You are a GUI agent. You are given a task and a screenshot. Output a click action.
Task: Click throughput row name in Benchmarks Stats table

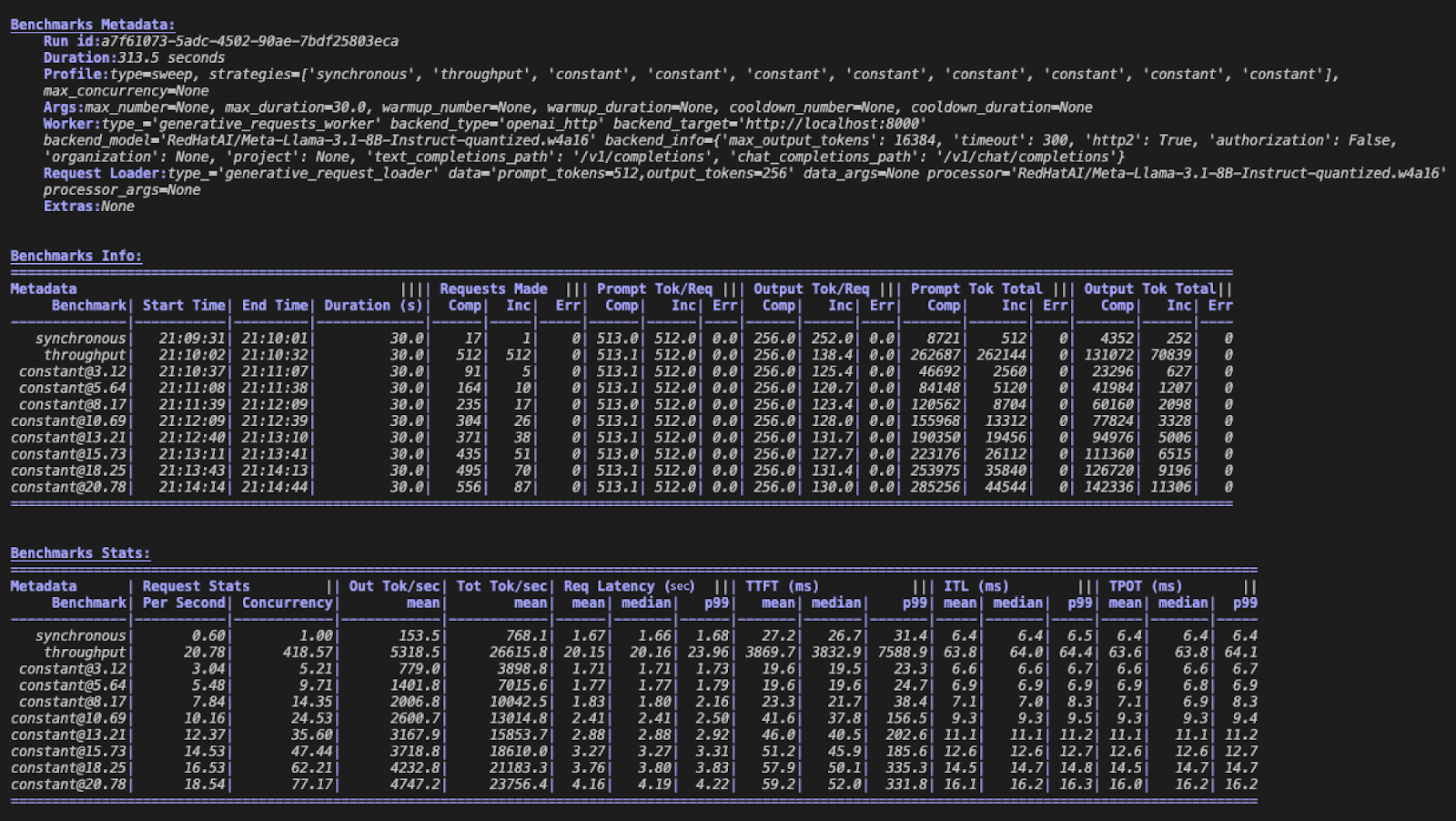(85, 653)
